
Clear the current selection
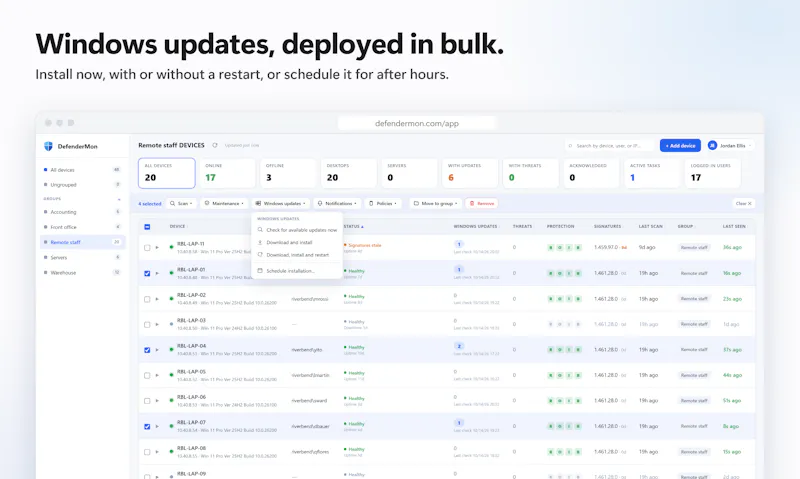tap(743, 203)
